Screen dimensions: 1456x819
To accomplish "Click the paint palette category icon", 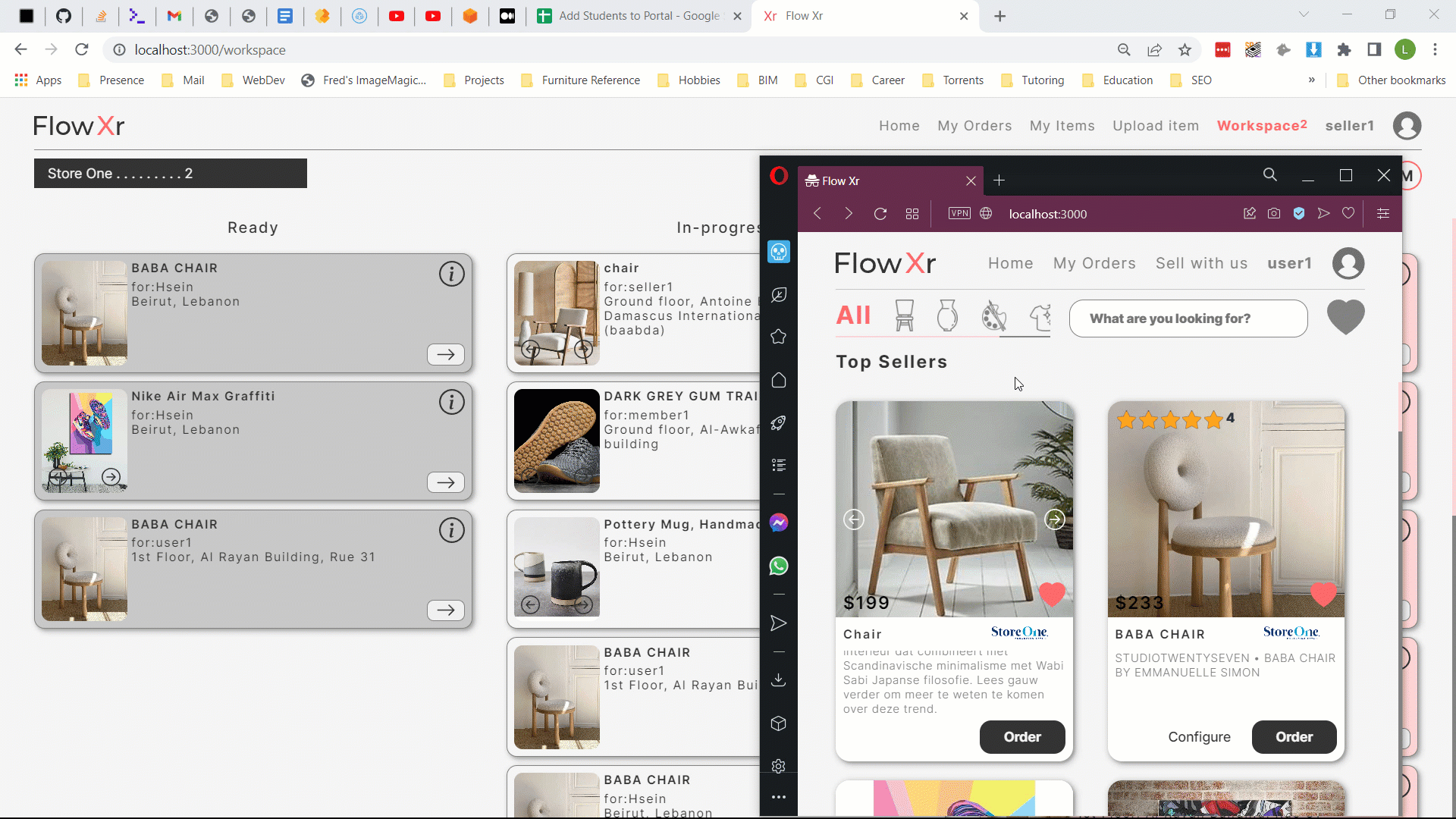I will click(x=993, y=315).
